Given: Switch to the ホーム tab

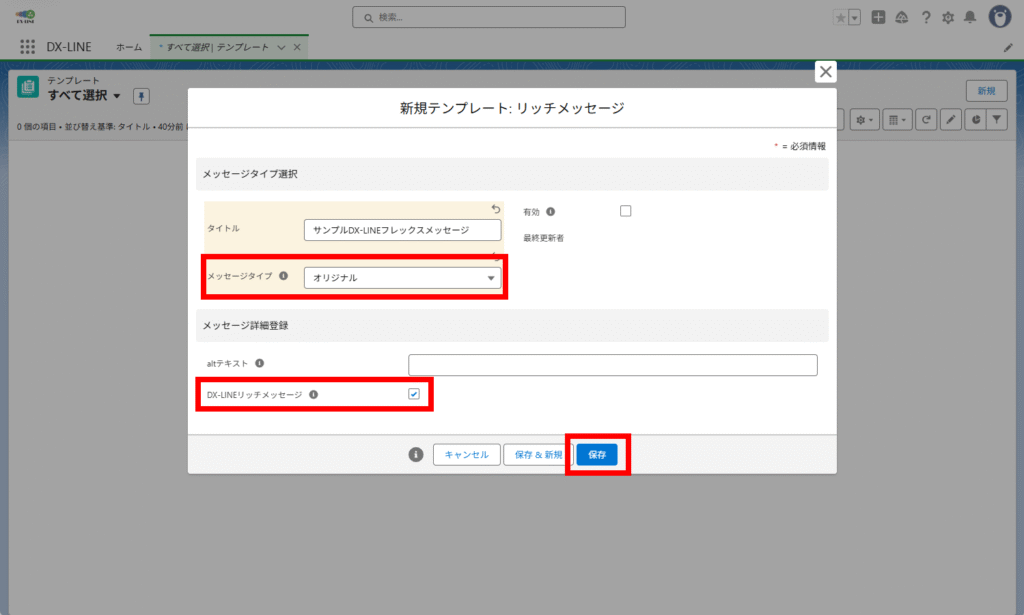Looking at the screenshot, I should click(128, 47).
